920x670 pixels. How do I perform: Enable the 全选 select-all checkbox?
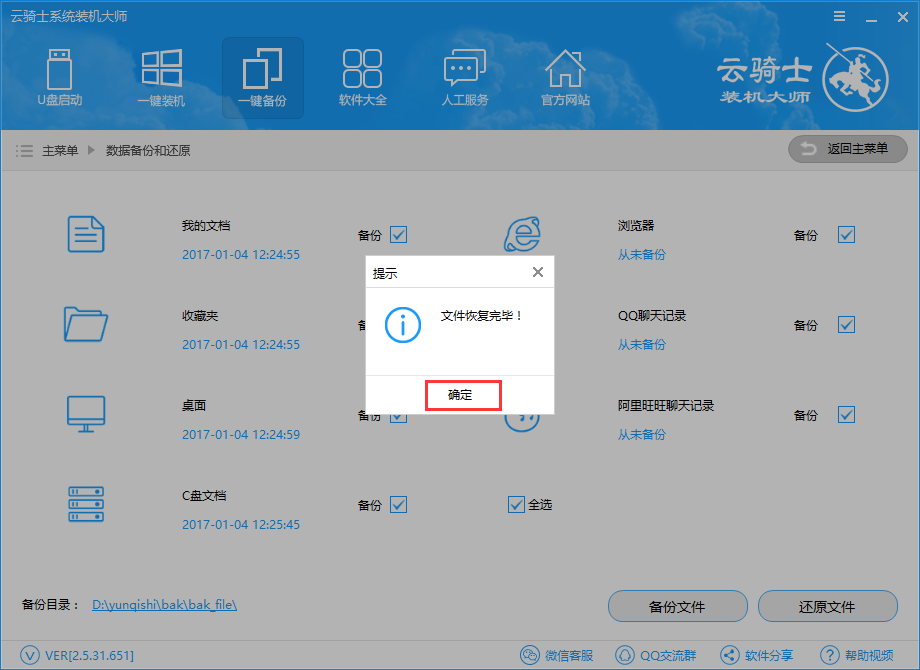pyautogui.click(x=516, y=504)
